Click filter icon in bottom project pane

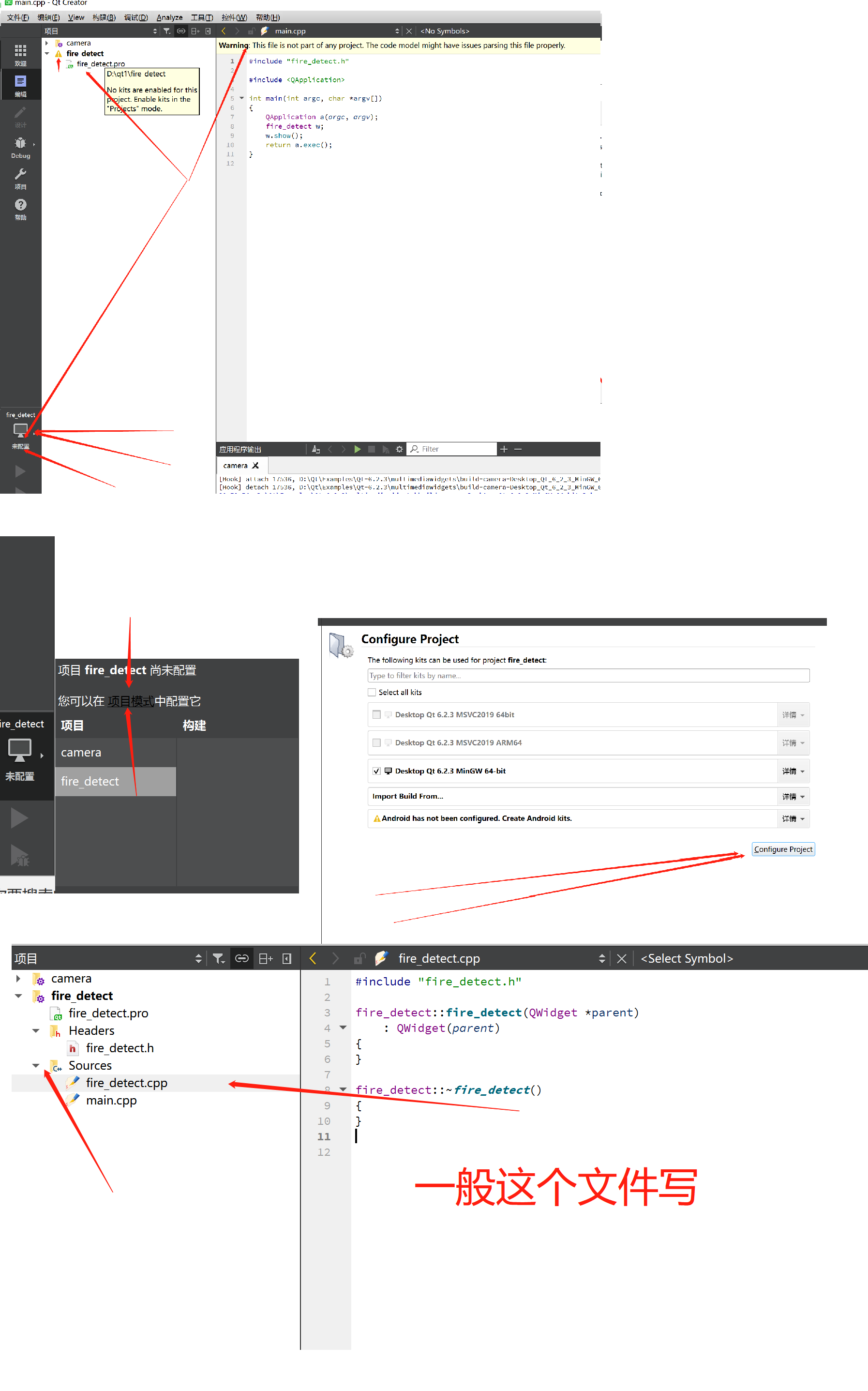click(x=219, y=958)
